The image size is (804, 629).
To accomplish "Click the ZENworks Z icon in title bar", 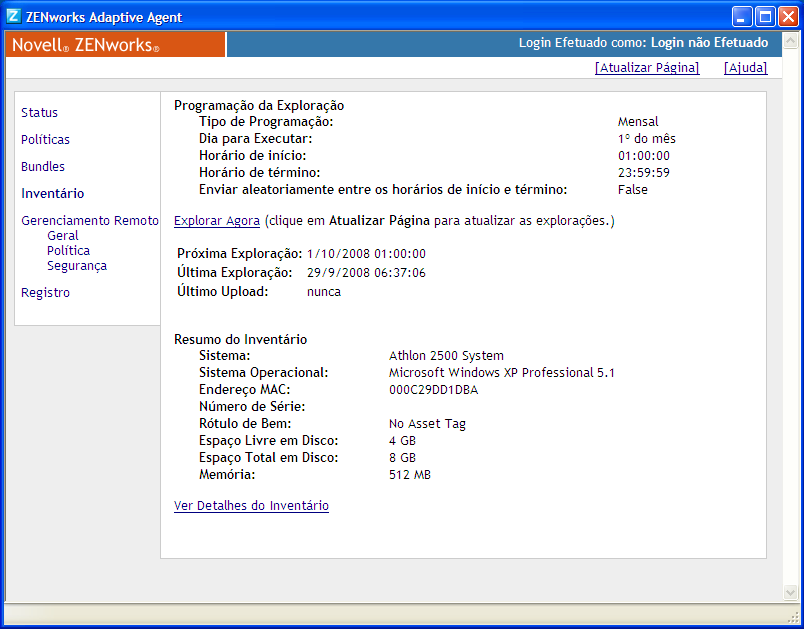I will [13, 16].
